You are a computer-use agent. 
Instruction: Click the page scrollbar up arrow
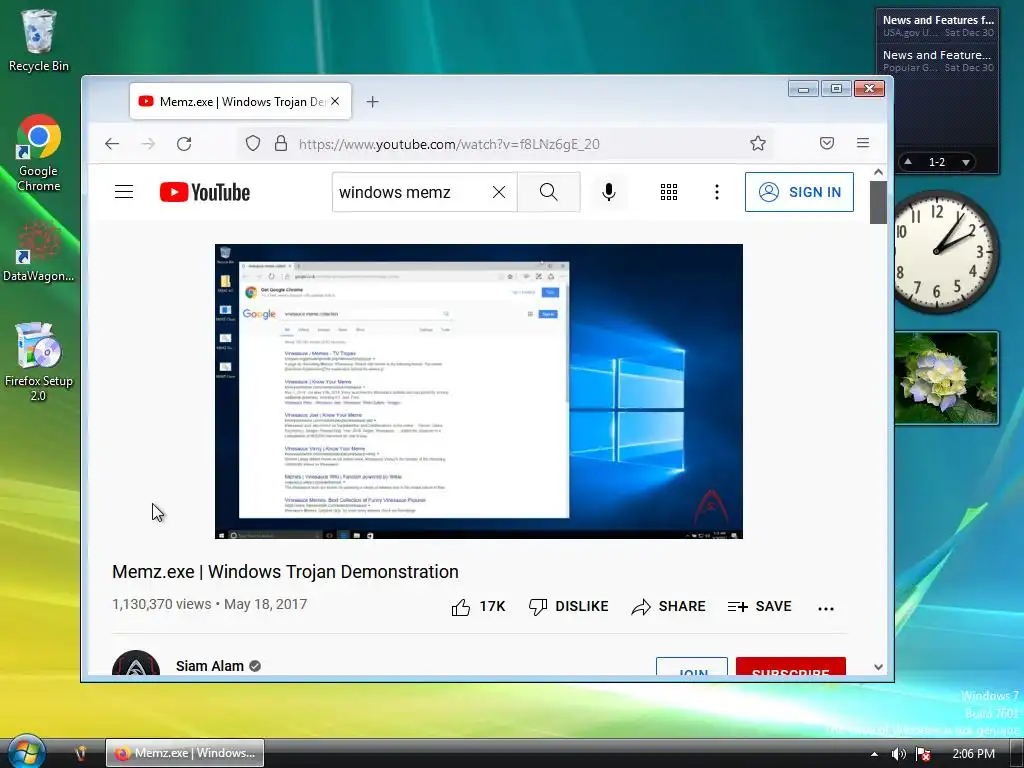(878, 172)
